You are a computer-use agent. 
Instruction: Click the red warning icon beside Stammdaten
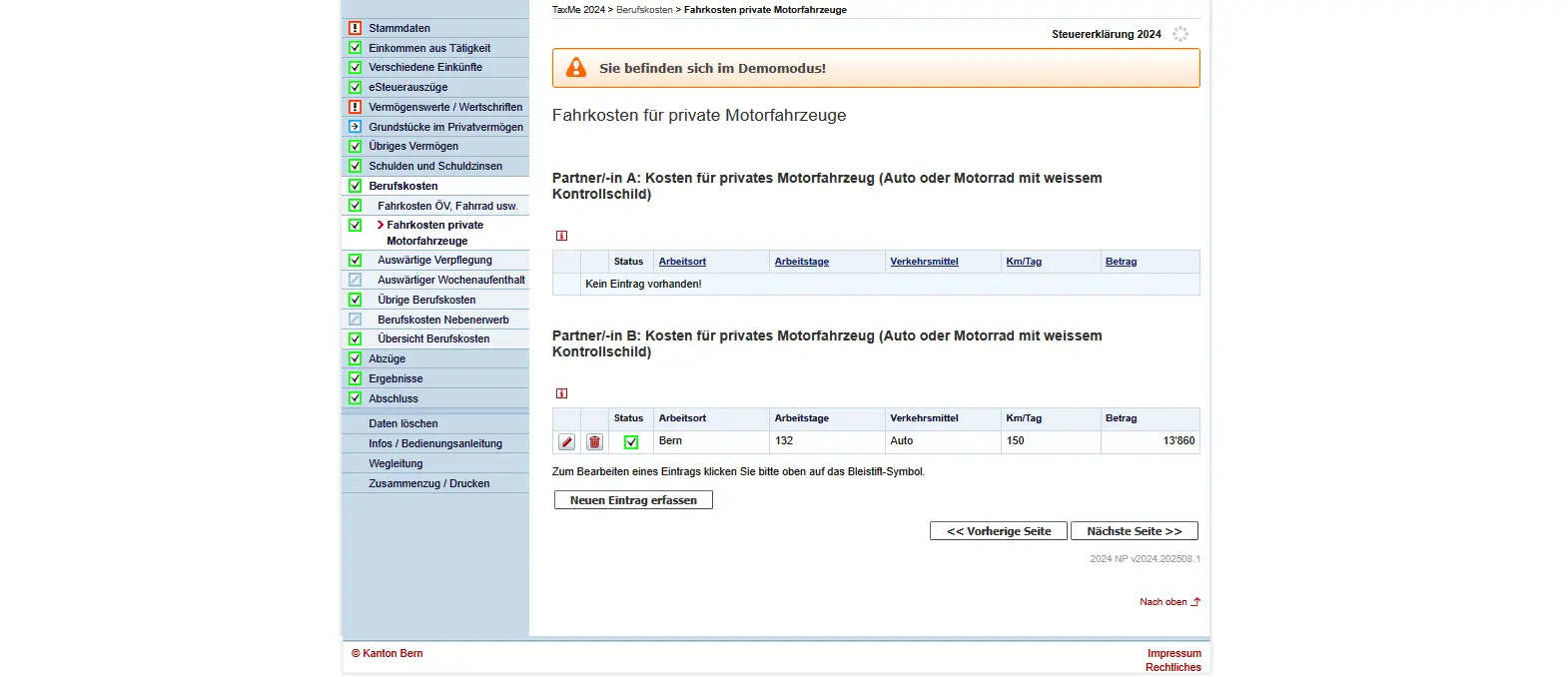tap(355, 28)
